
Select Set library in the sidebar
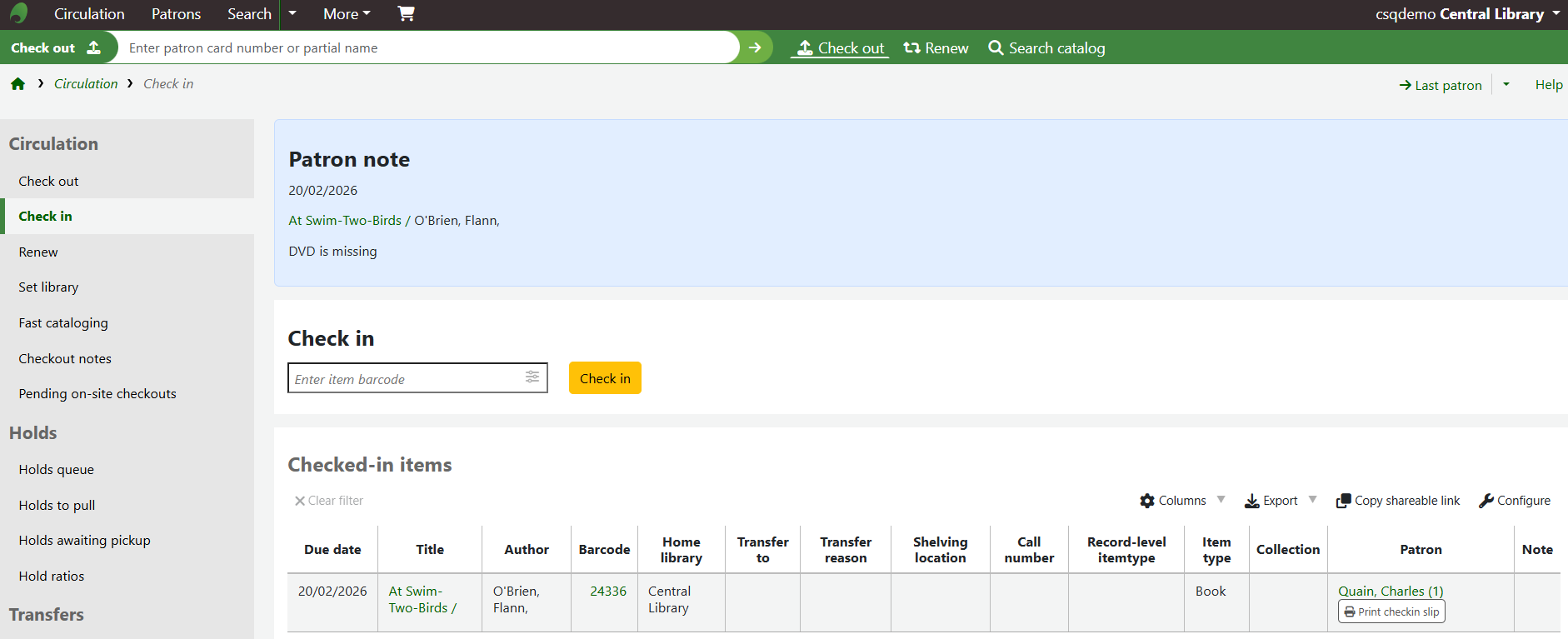point(127,287)
